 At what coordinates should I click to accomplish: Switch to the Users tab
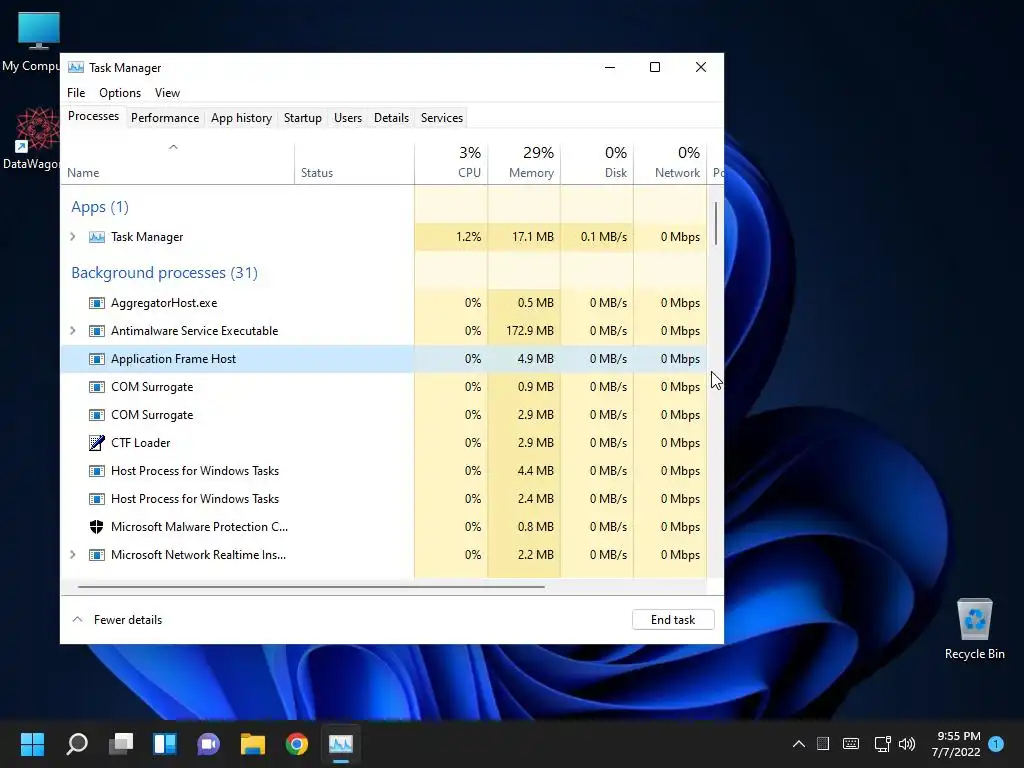(x=347, y=118)
